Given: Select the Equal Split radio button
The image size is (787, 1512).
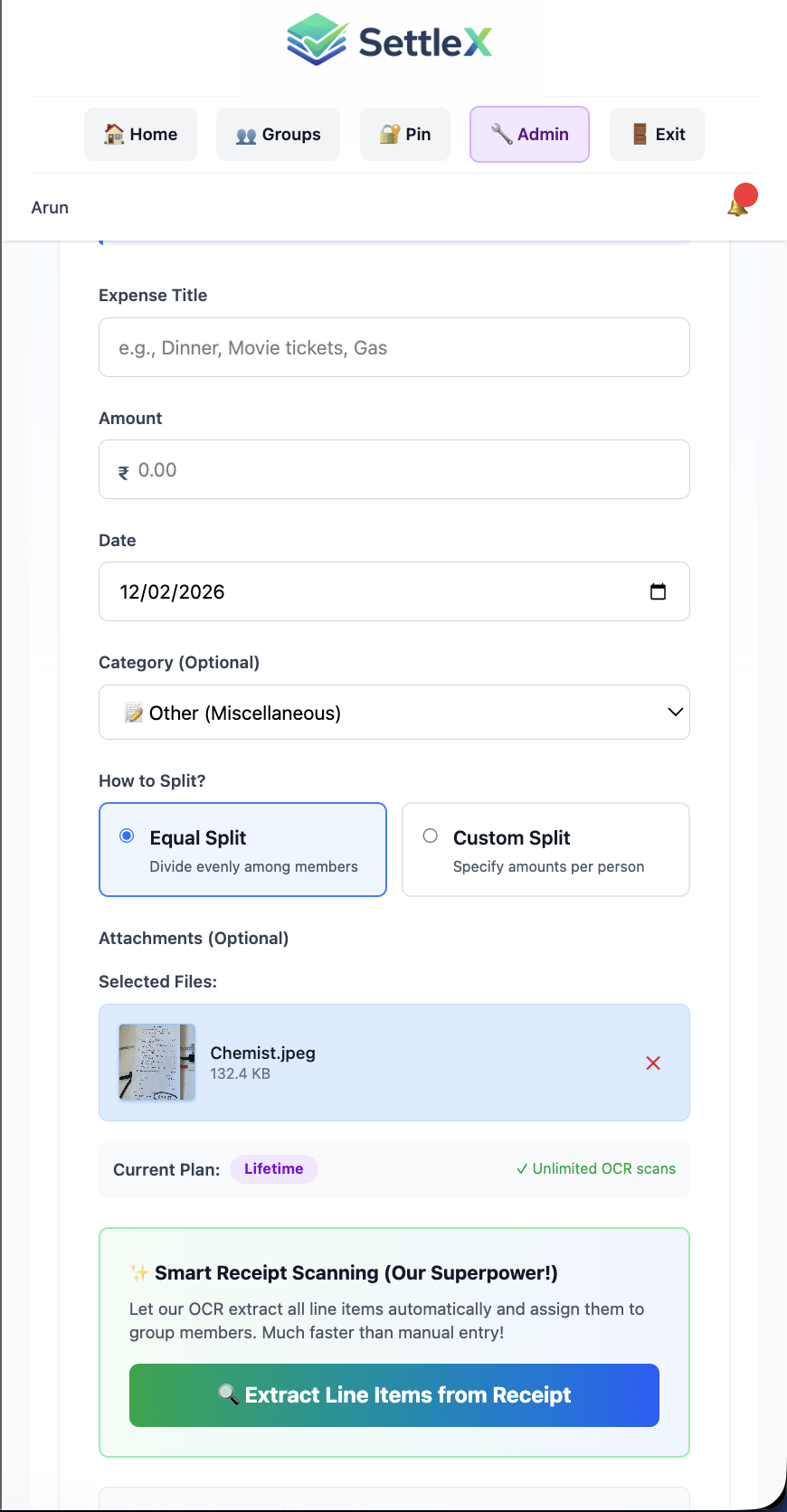Looking at the screenshot, I should 128,836.
